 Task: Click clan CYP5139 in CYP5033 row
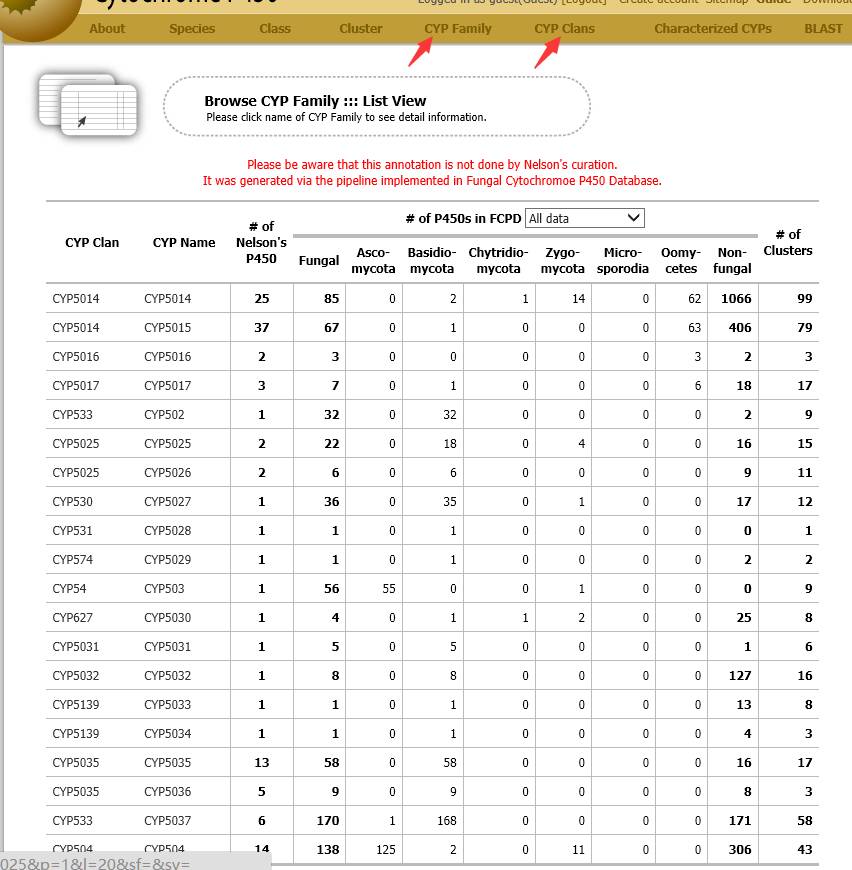75,705
